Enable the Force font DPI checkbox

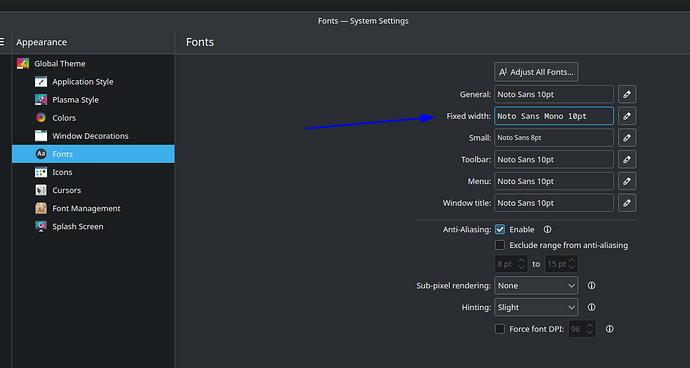(500, 329)
